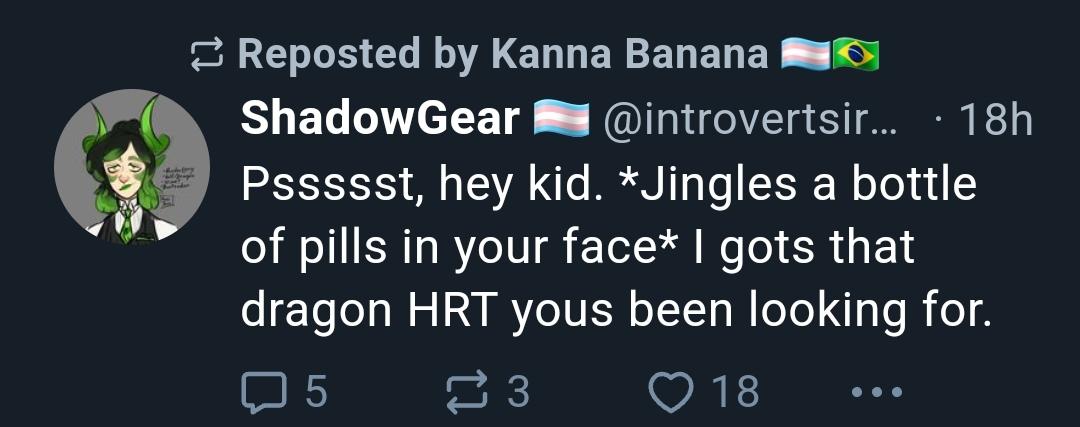
Task: Click the reply count 5
Action: point(315,391)
